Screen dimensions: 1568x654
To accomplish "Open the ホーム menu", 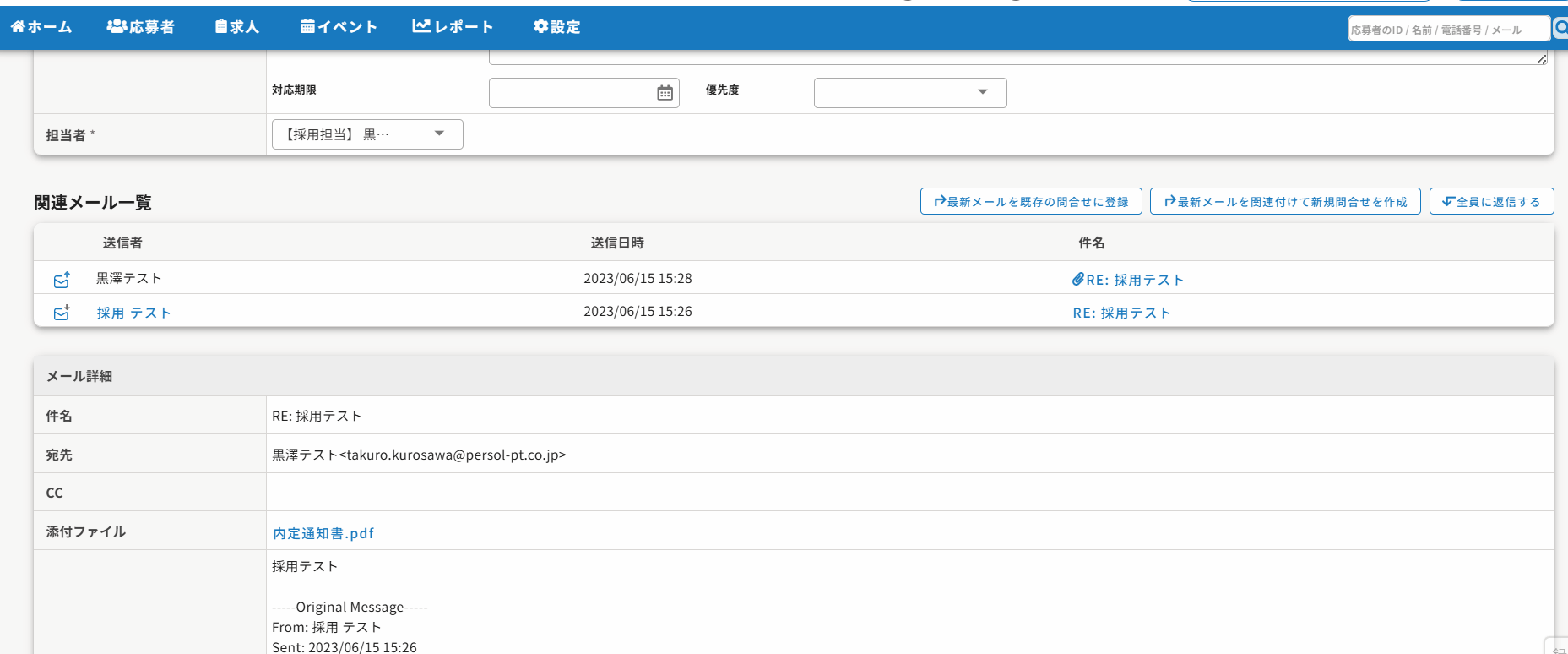I will click(41, 27).
